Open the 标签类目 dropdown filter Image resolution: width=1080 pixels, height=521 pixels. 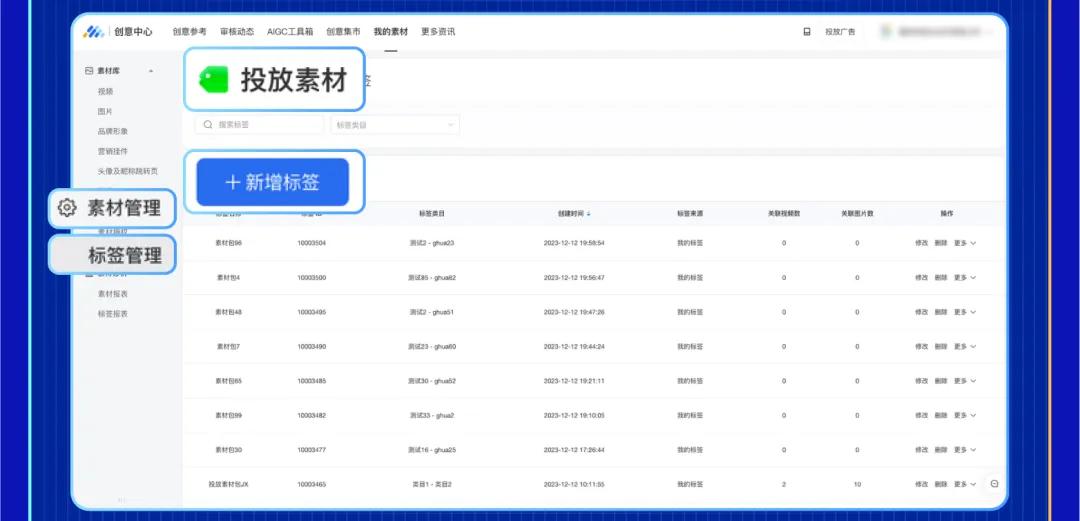395,125
